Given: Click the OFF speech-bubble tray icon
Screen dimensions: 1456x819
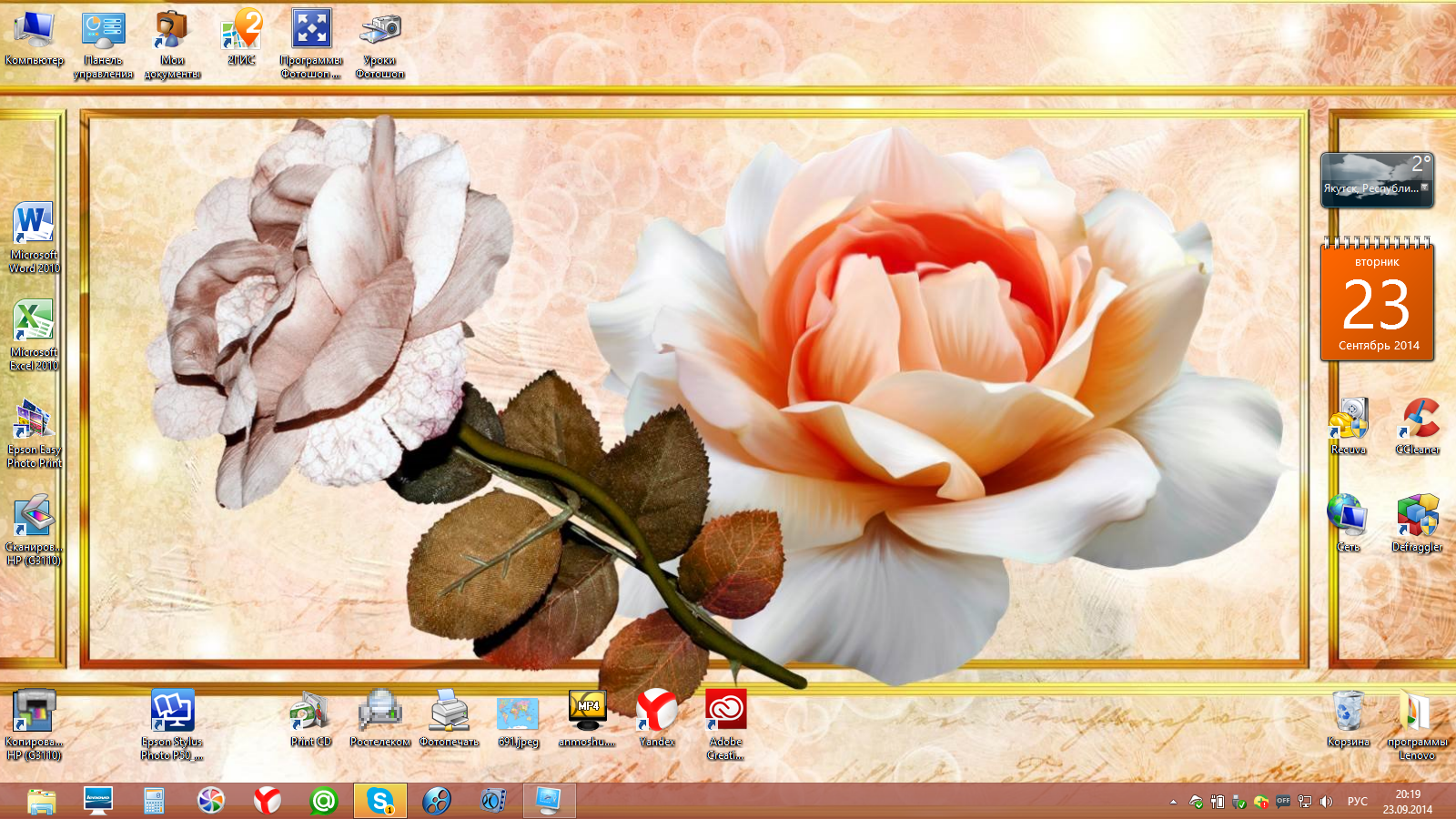Looking at the screenshot, I should 1283,802.
